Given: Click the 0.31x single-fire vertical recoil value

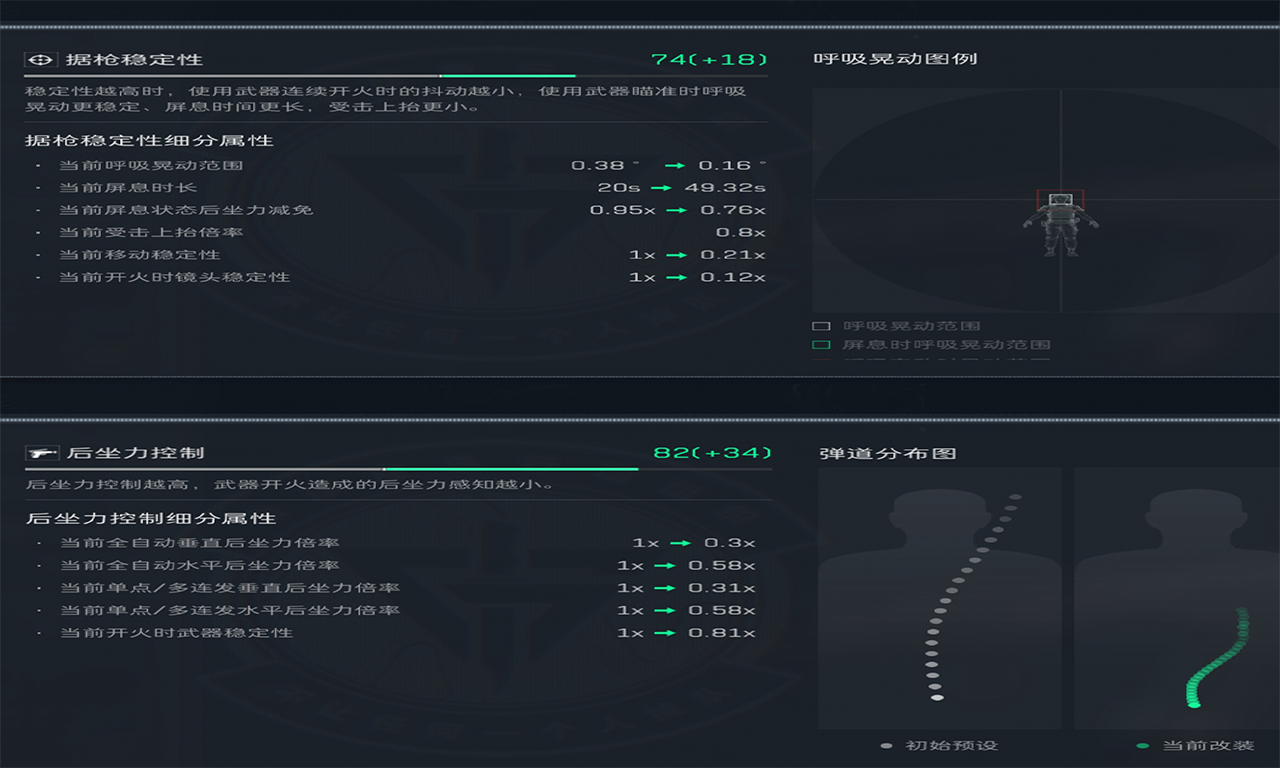Looking at the screenshot, I should [722, 588].
